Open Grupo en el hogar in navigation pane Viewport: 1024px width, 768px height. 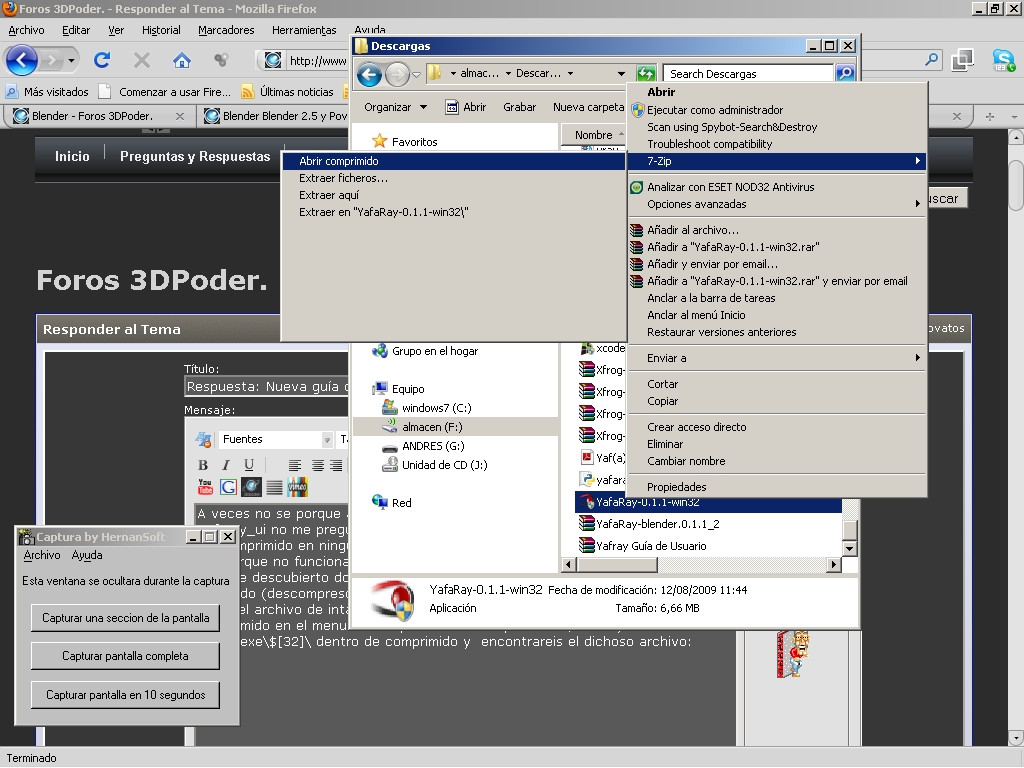point(426,351)
